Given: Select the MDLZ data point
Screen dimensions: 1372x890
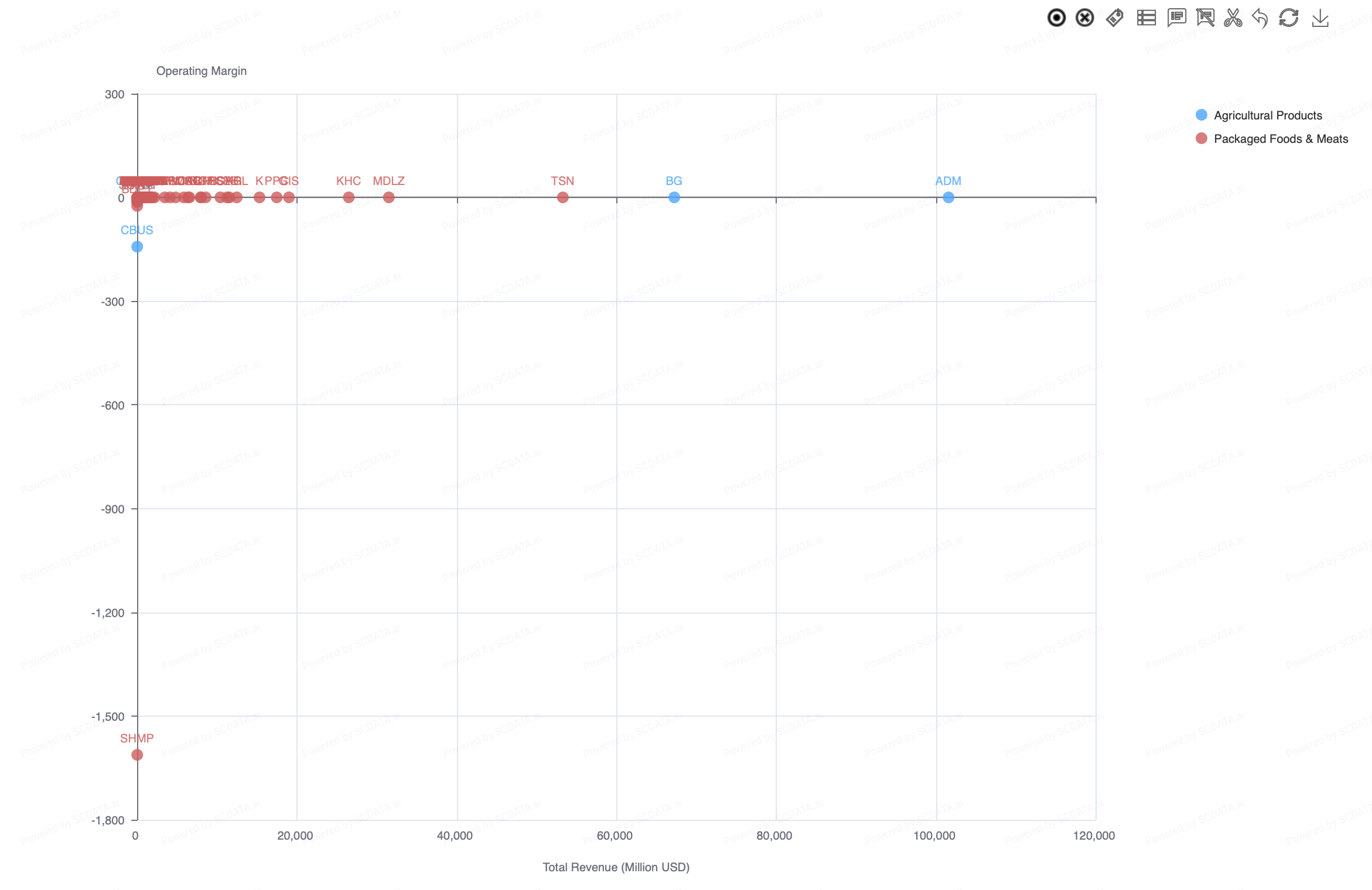Looking at the screenshot, I should click(388, 197).
